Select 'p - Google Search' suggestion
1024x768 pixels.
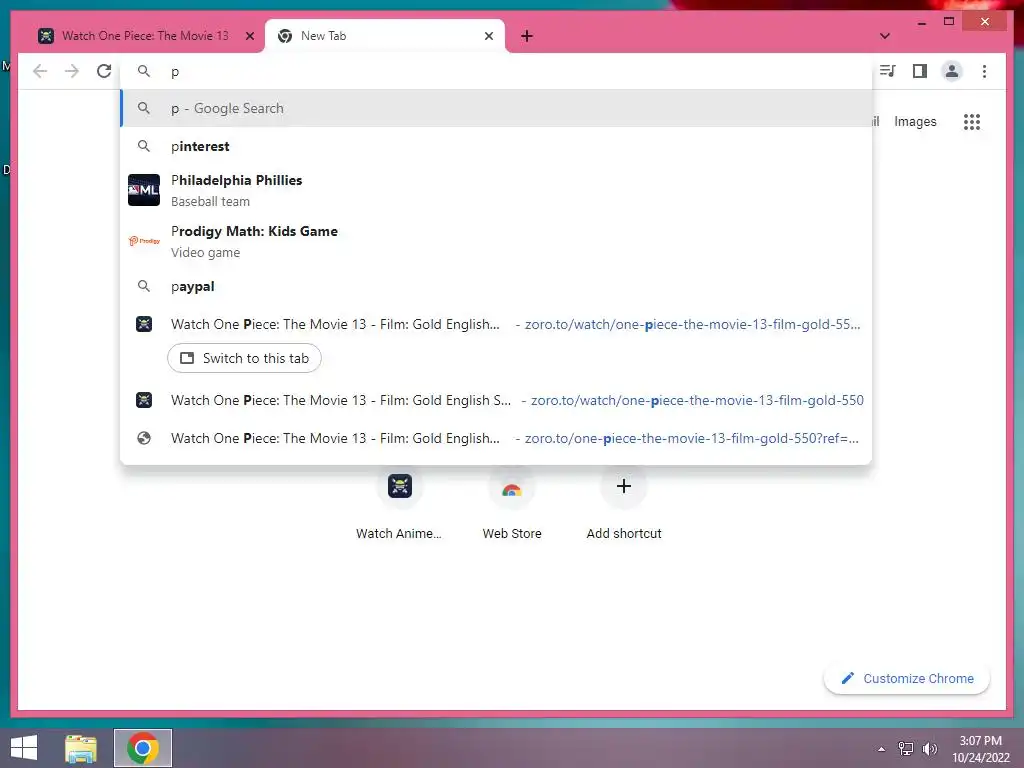click(x=496, y=108)
